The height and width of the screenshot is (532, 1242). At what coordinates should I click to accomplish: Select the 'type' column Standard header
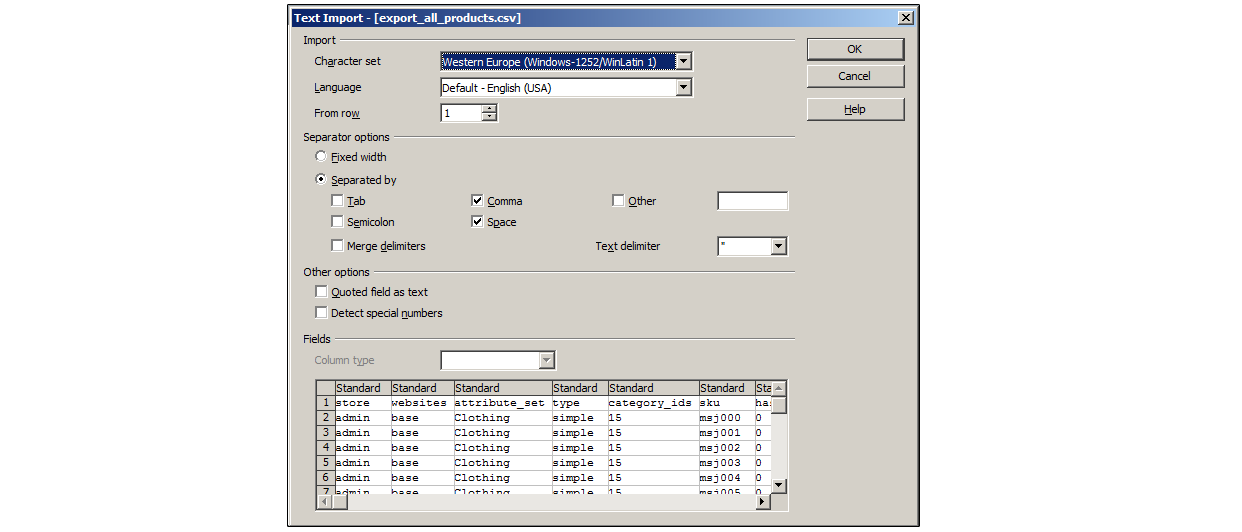(x=579, y=388)
